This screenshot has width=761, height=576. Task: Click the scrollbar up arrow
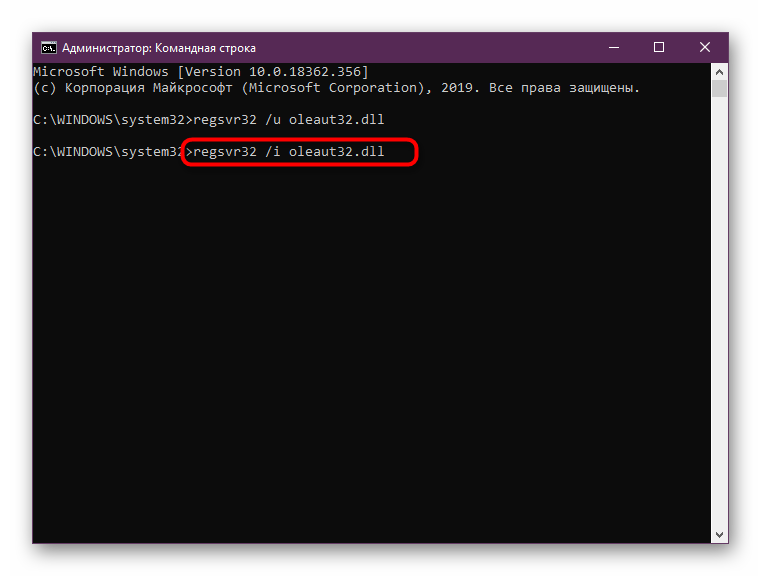pos(719,72)
